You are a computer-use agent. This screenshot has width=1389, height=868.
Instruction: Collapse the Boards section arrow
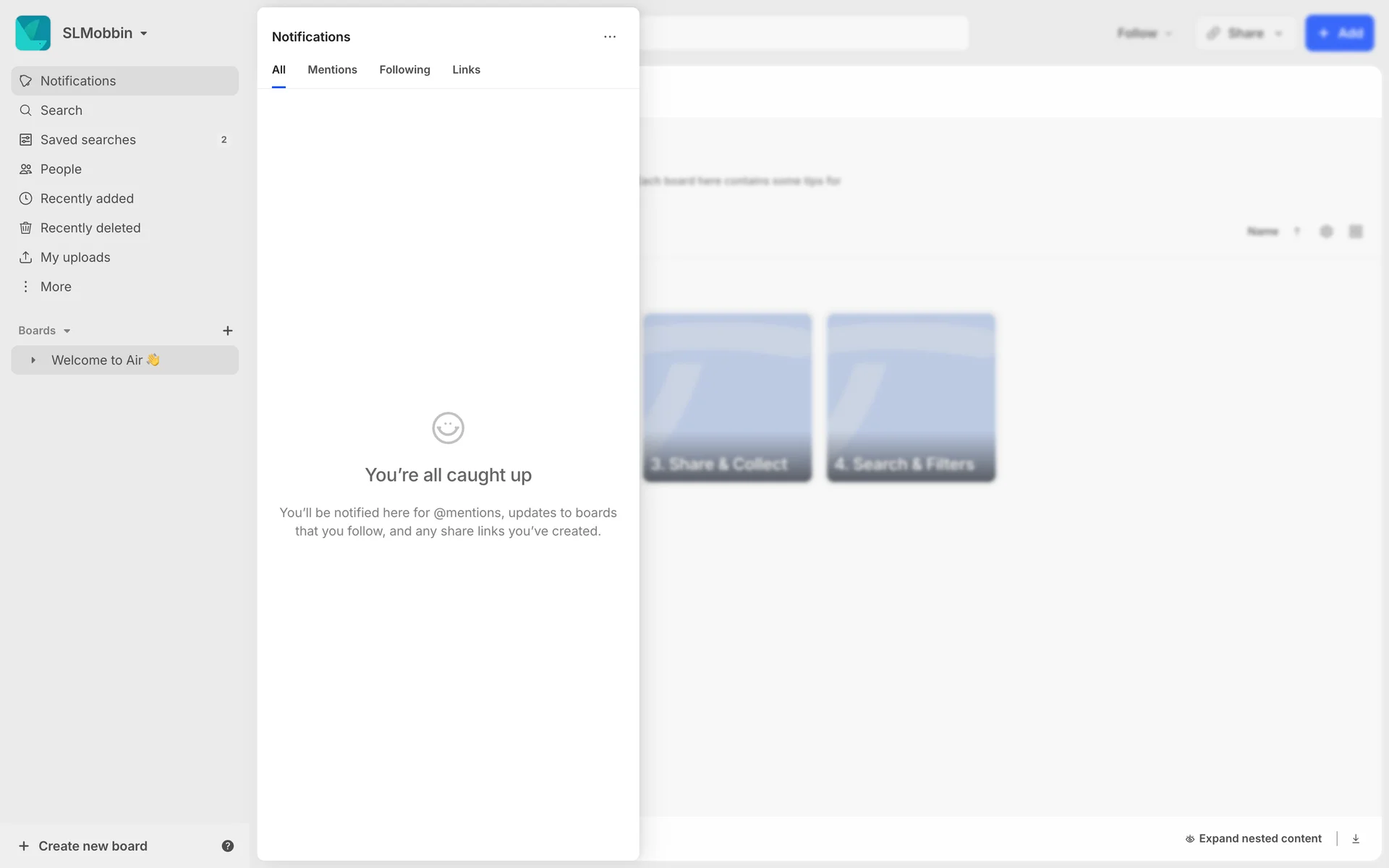point(67,331)
